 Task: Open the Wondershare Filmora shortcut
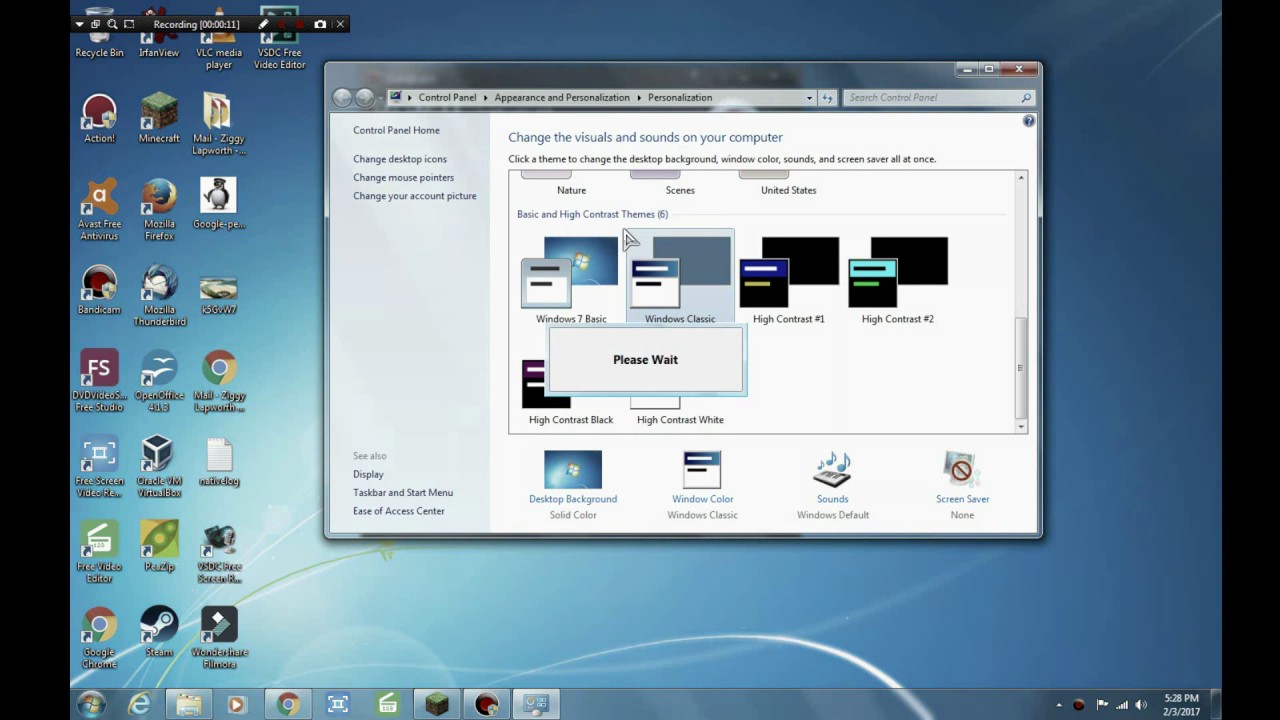(x=219, y=638)
